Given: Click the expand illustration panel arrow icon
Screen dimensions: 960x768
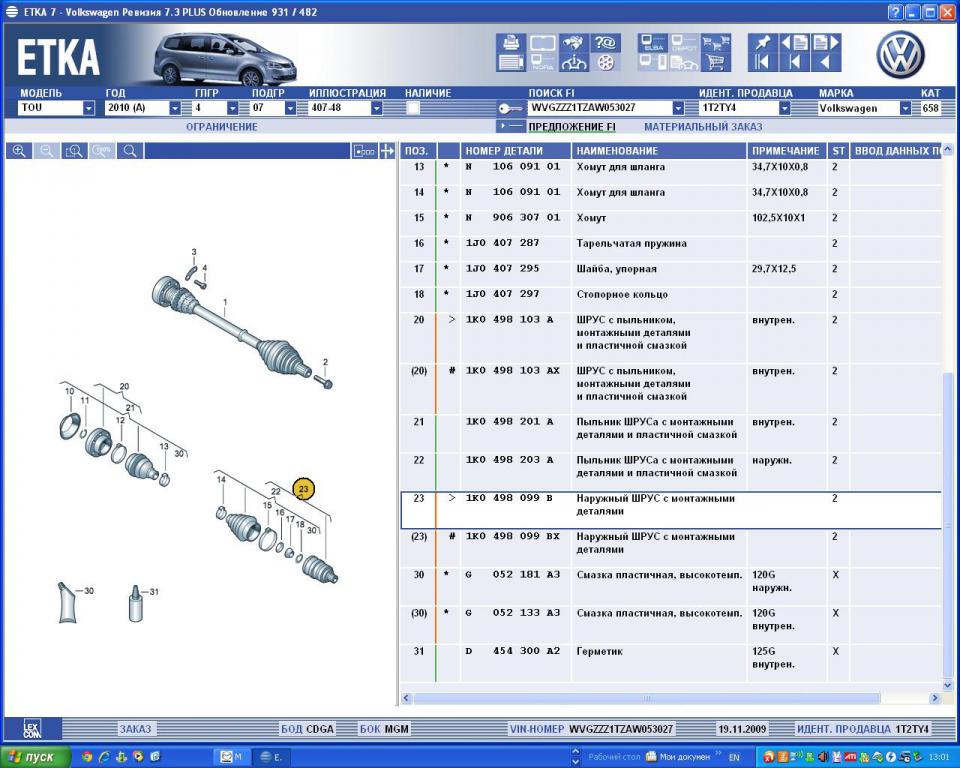Looking at the screenshot, I should tap(387, 151).
